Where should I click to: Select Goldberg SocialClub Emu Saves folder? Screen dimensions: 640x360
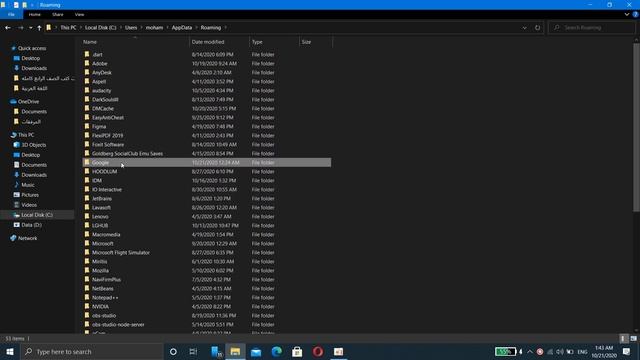tap(127, 153)
